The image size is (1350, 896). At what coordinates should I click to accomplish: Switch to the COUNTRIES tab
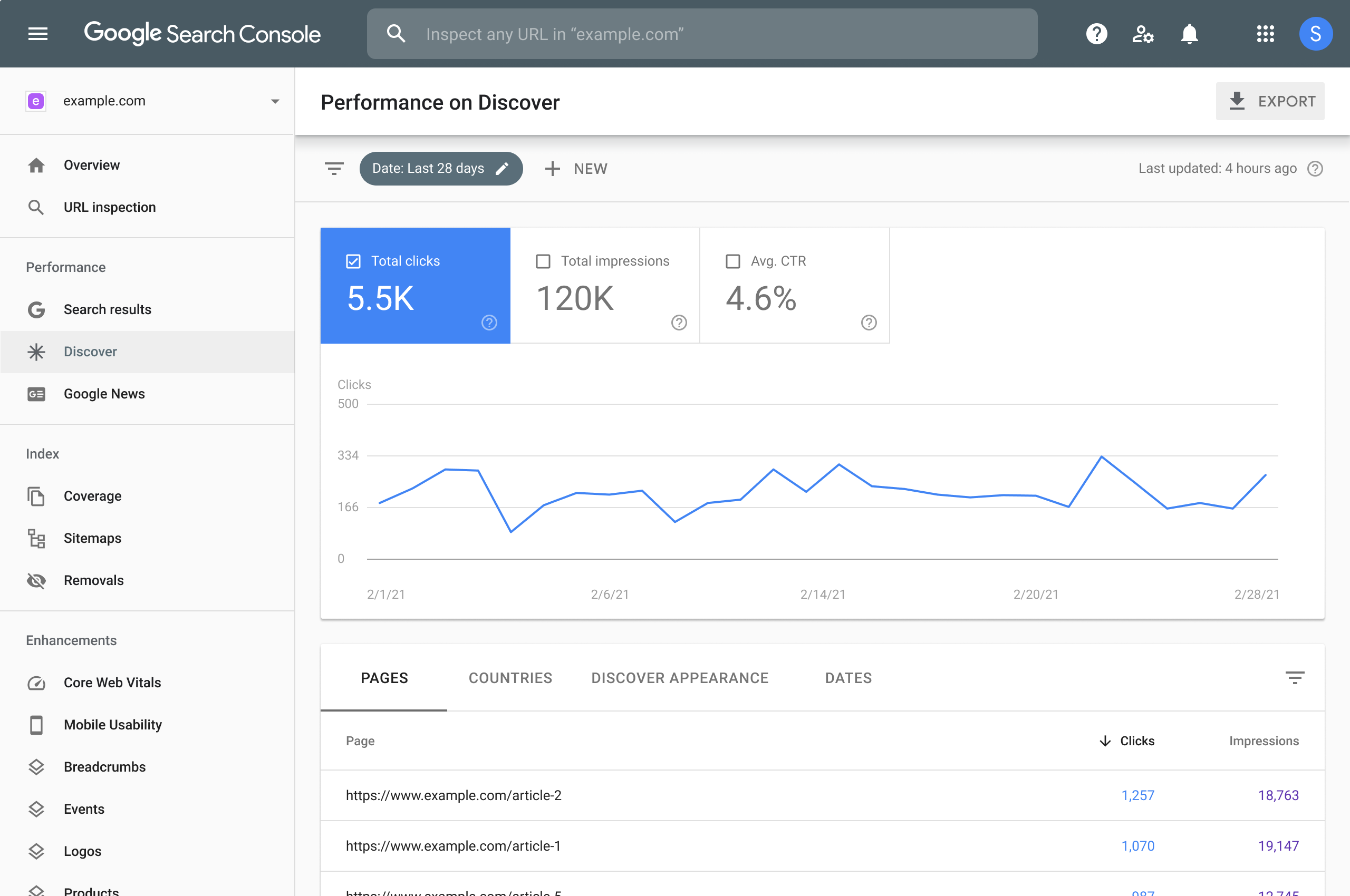[510, 678]
